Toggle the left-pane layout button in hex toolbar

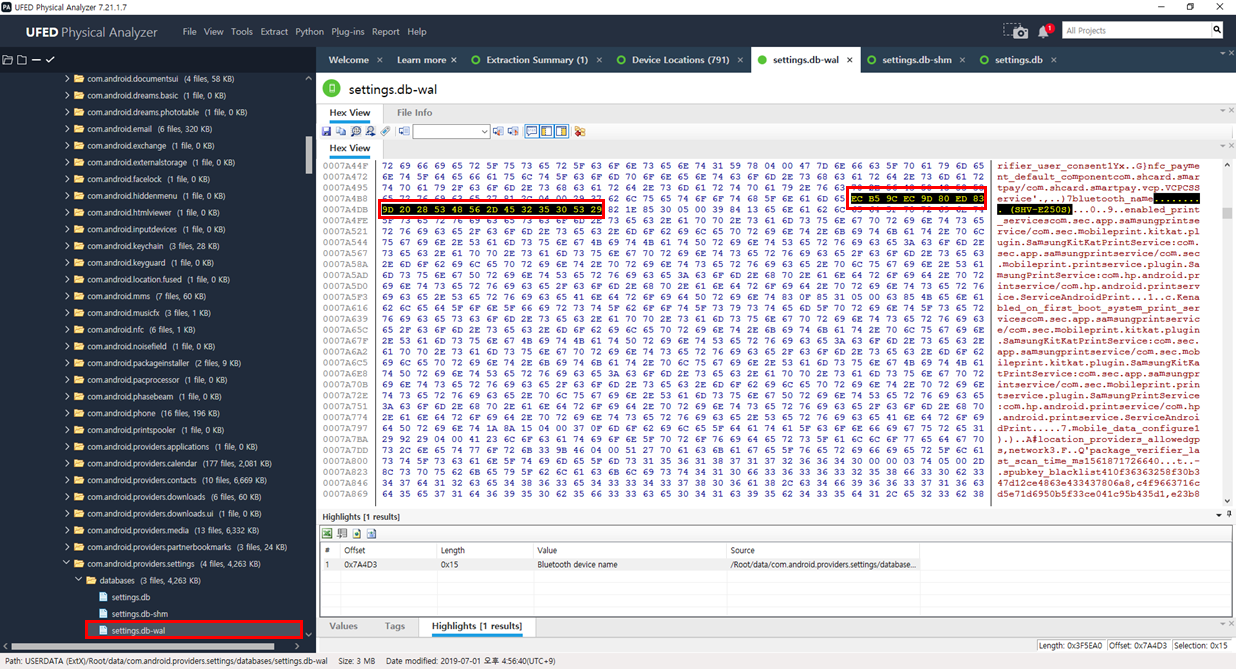(x=547, y=131)
